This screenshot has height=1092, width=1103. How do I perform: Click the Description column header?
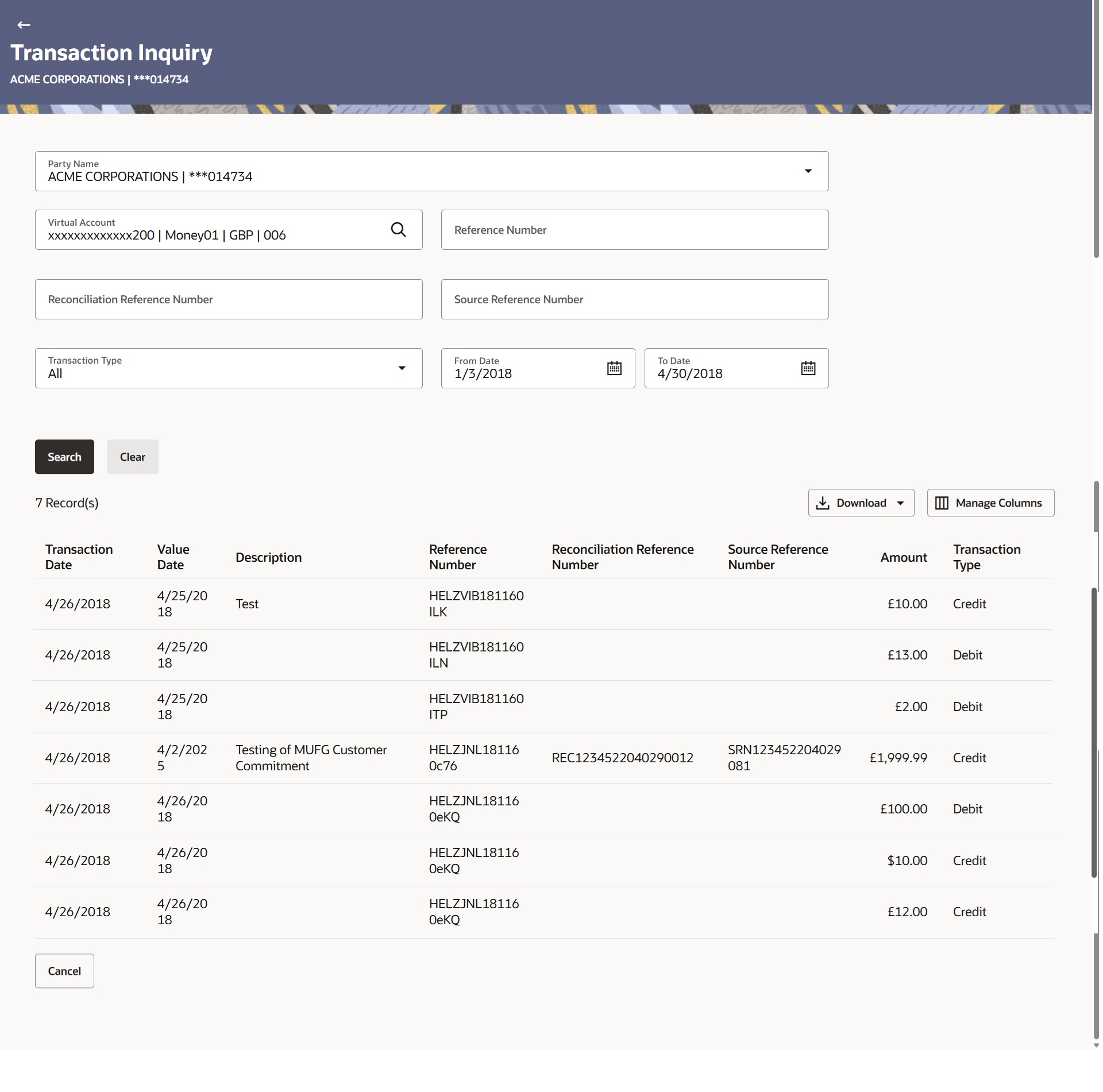tap(268, 557)
